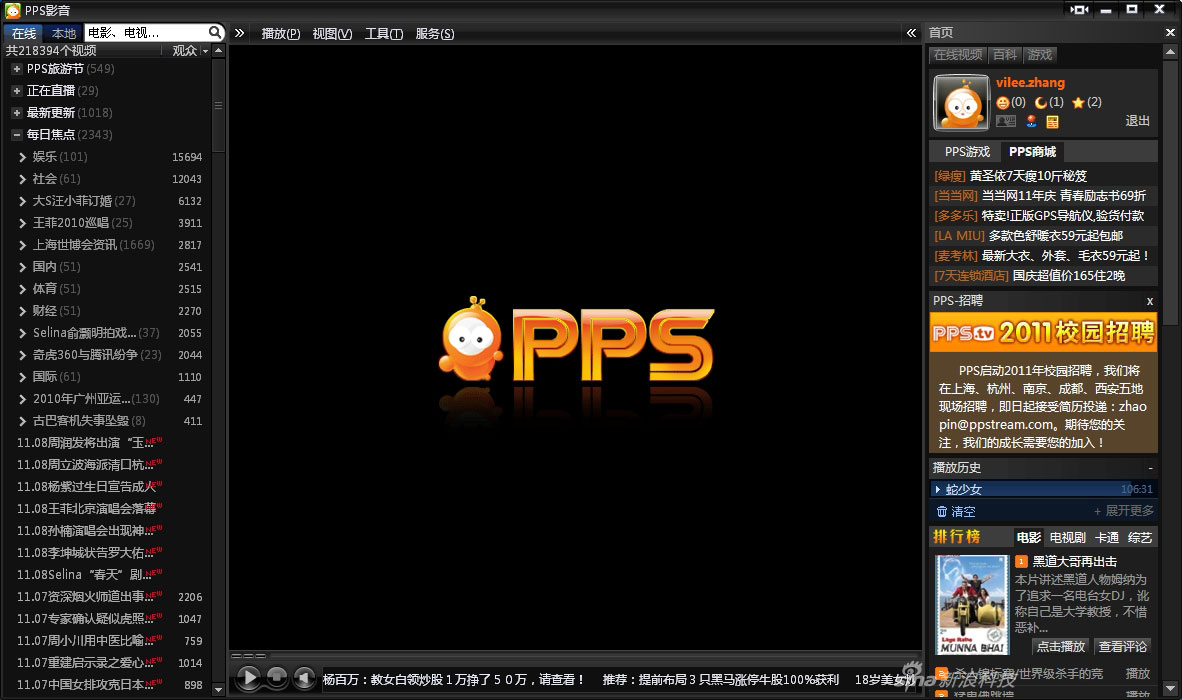Viewport: 1182px width, 700px height.
Task: Click 展开更多 in play history
Action: [x=1123, y=511]
